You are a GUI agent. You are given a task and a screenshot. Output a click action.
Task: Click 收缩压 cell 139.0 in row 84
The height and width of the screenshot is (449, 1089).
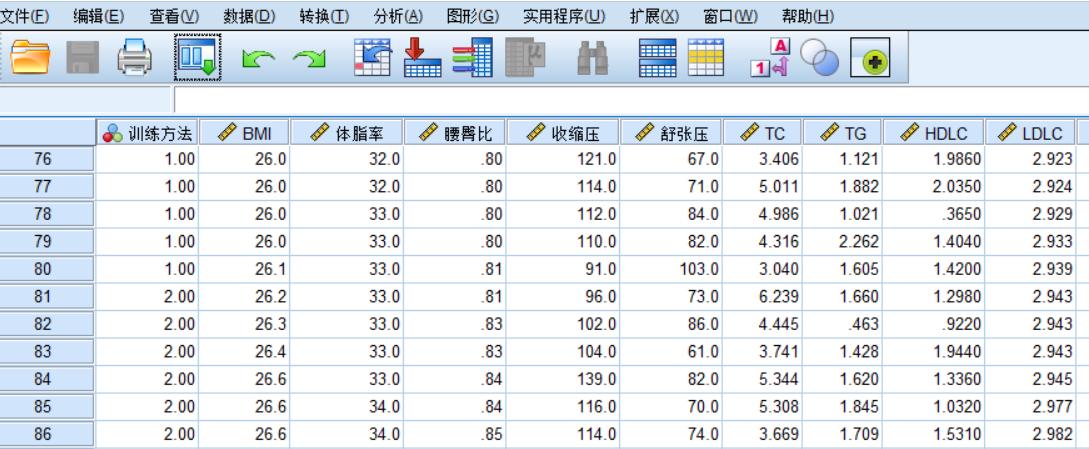[563, 379]
